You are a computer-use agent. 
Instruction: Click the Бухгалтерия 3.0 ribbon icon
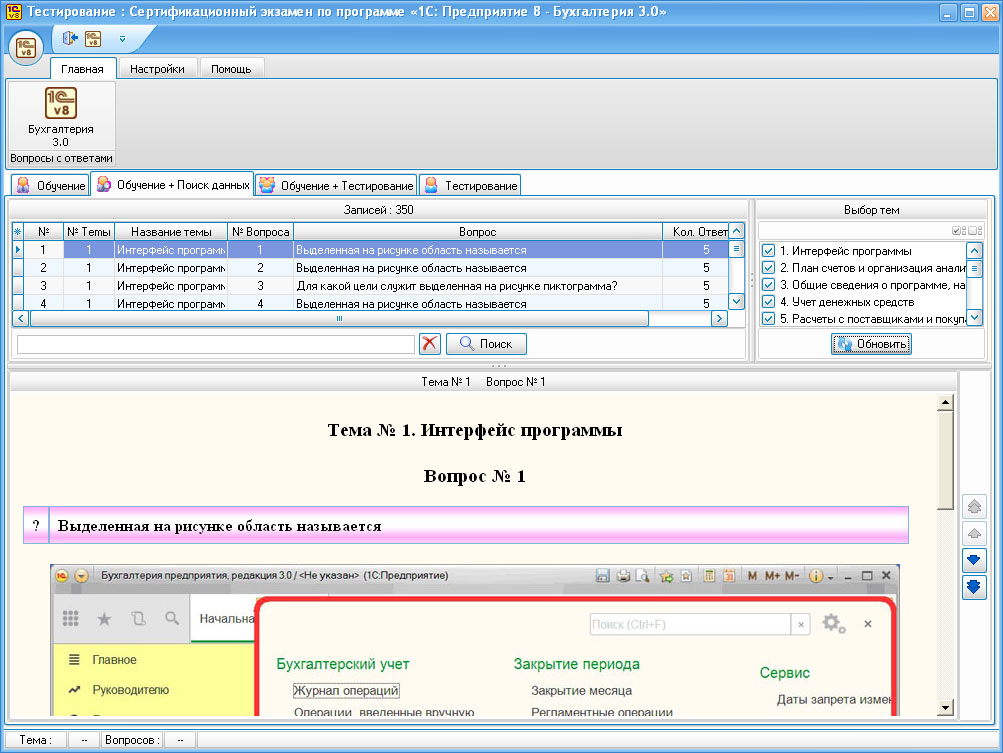click(x=61, y=105)
